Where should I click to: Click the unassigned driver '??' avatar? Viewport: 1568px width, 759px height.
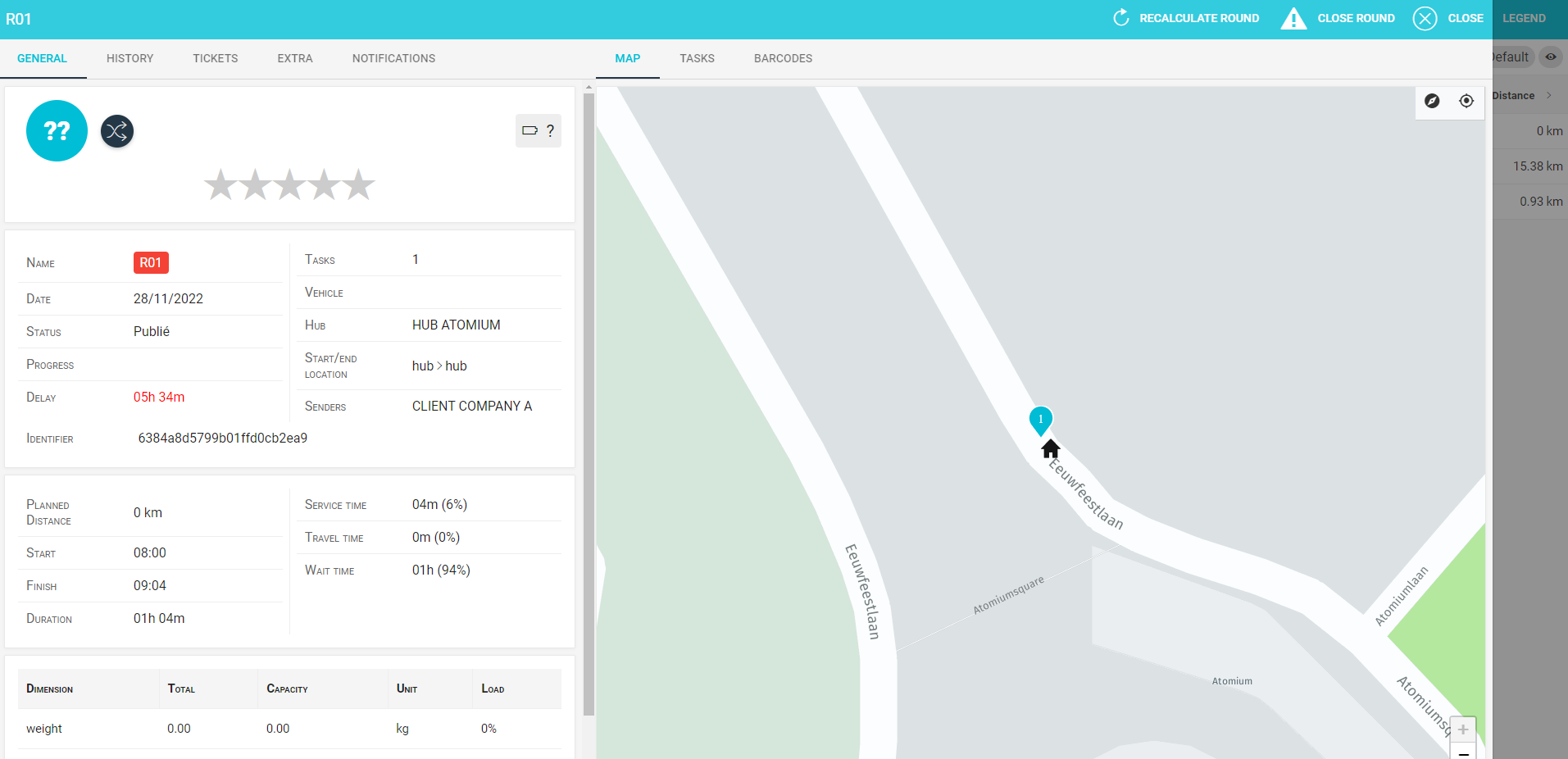pyautogui.click(x=57, y=131)
